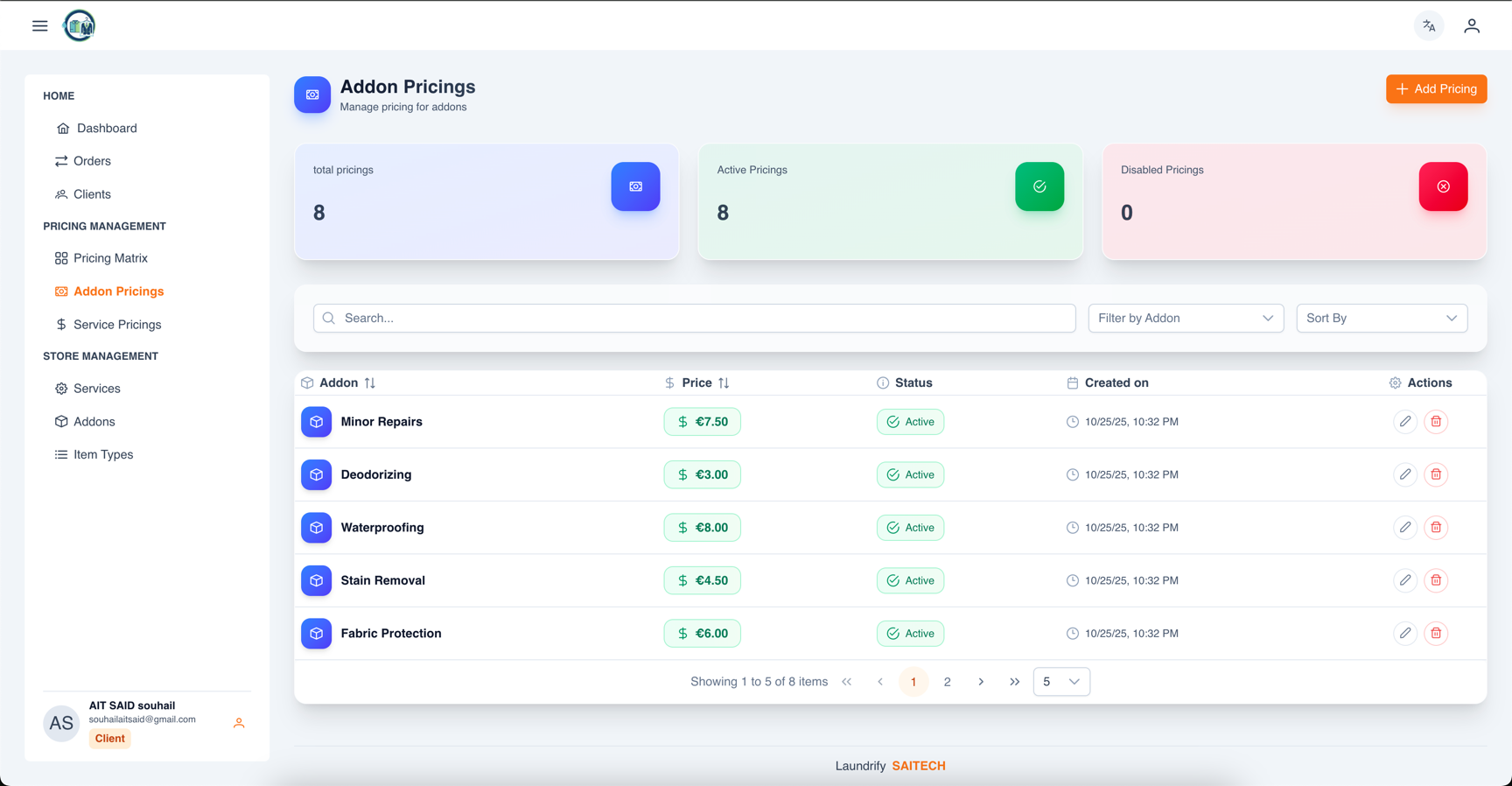Delete Stain Removal pricing
This screenshot has width=1512, height=786.
tap(1436, 580)
